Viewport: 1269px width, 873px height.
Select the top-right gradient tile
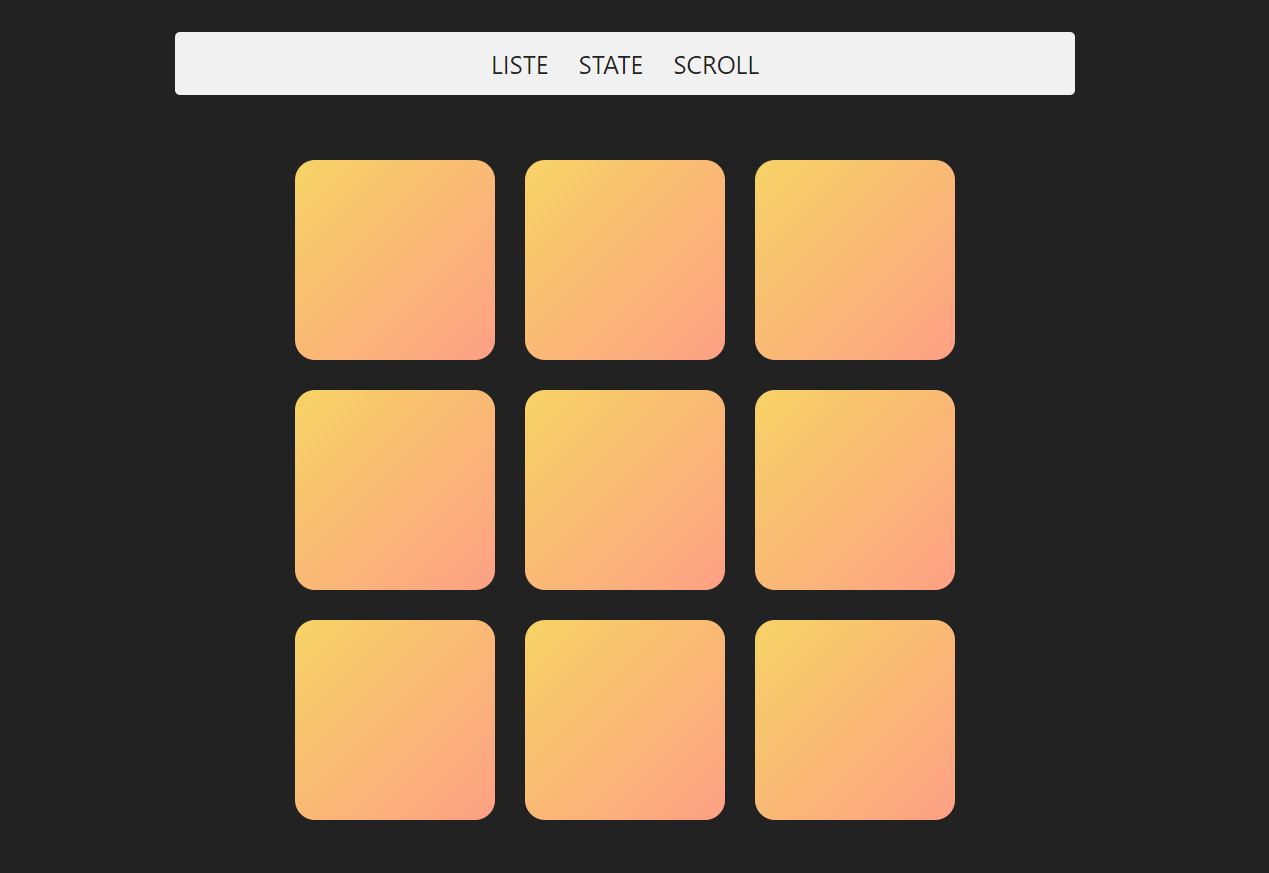click(854, 259)
